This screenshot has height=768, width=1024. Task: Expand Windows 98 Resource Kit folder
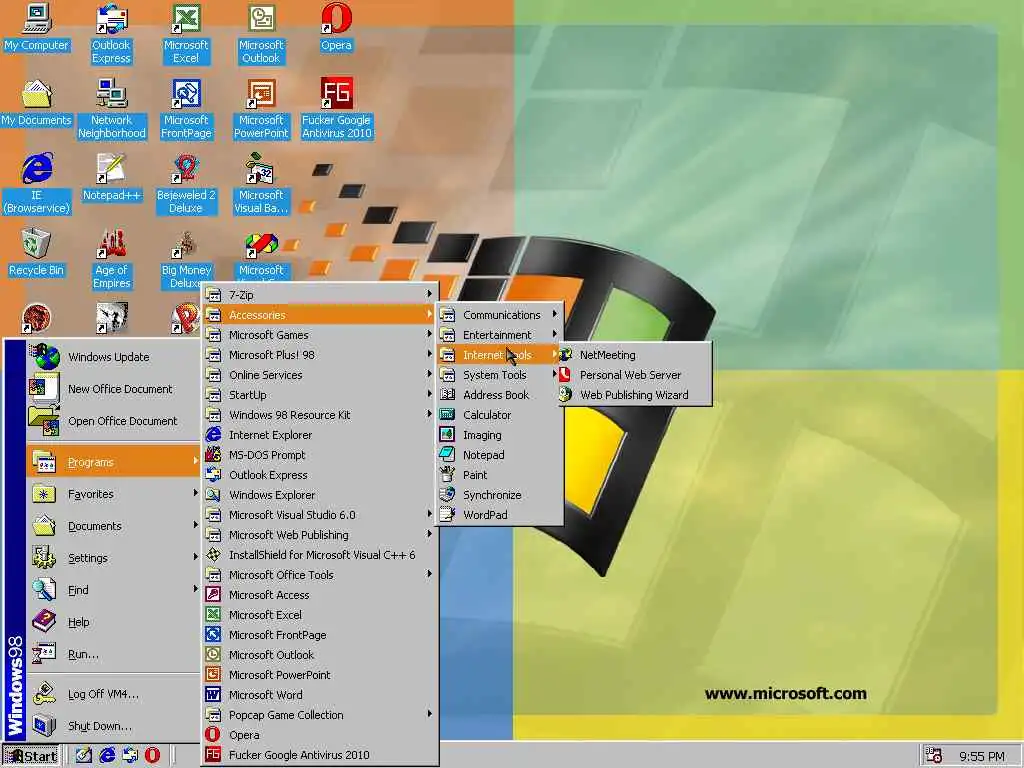[x=319, y=415]
